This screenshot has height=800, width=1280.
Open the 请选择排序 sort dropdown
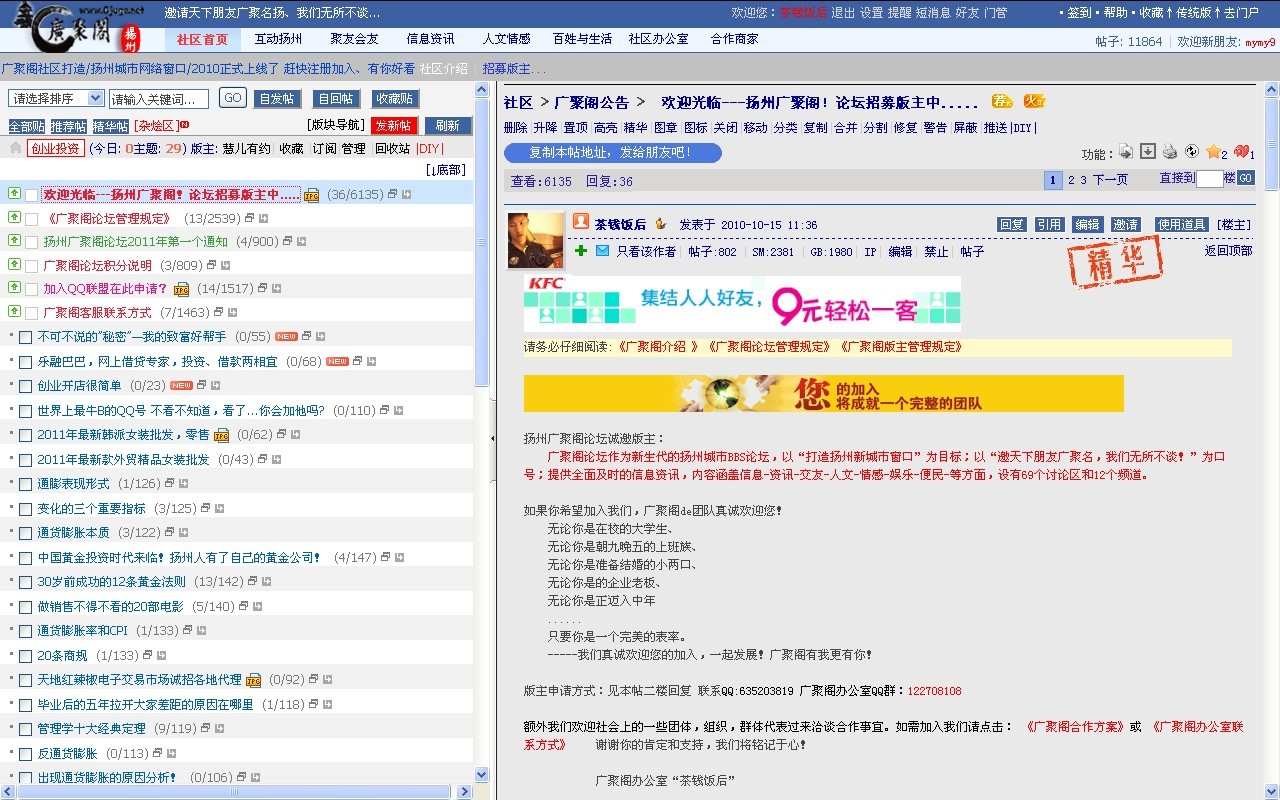coord(56,98)
